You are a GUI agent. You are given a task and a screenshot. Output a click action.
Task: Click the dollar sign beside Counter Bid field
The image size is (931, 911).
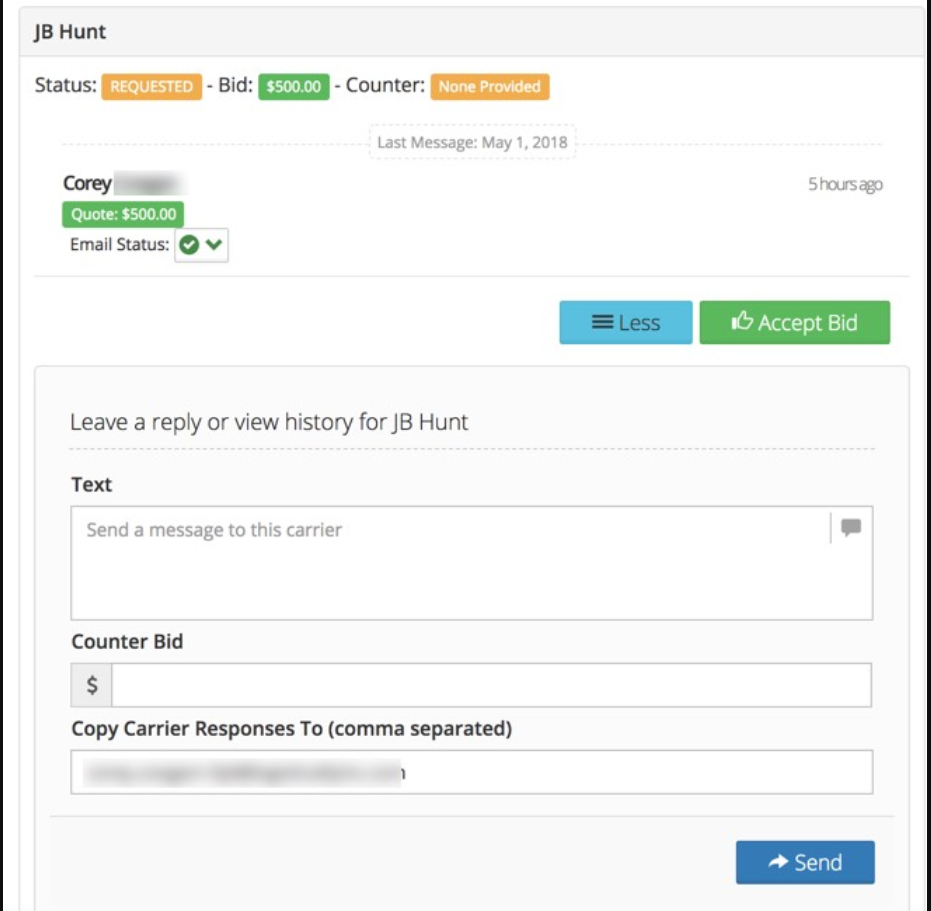tap(92, 685)
